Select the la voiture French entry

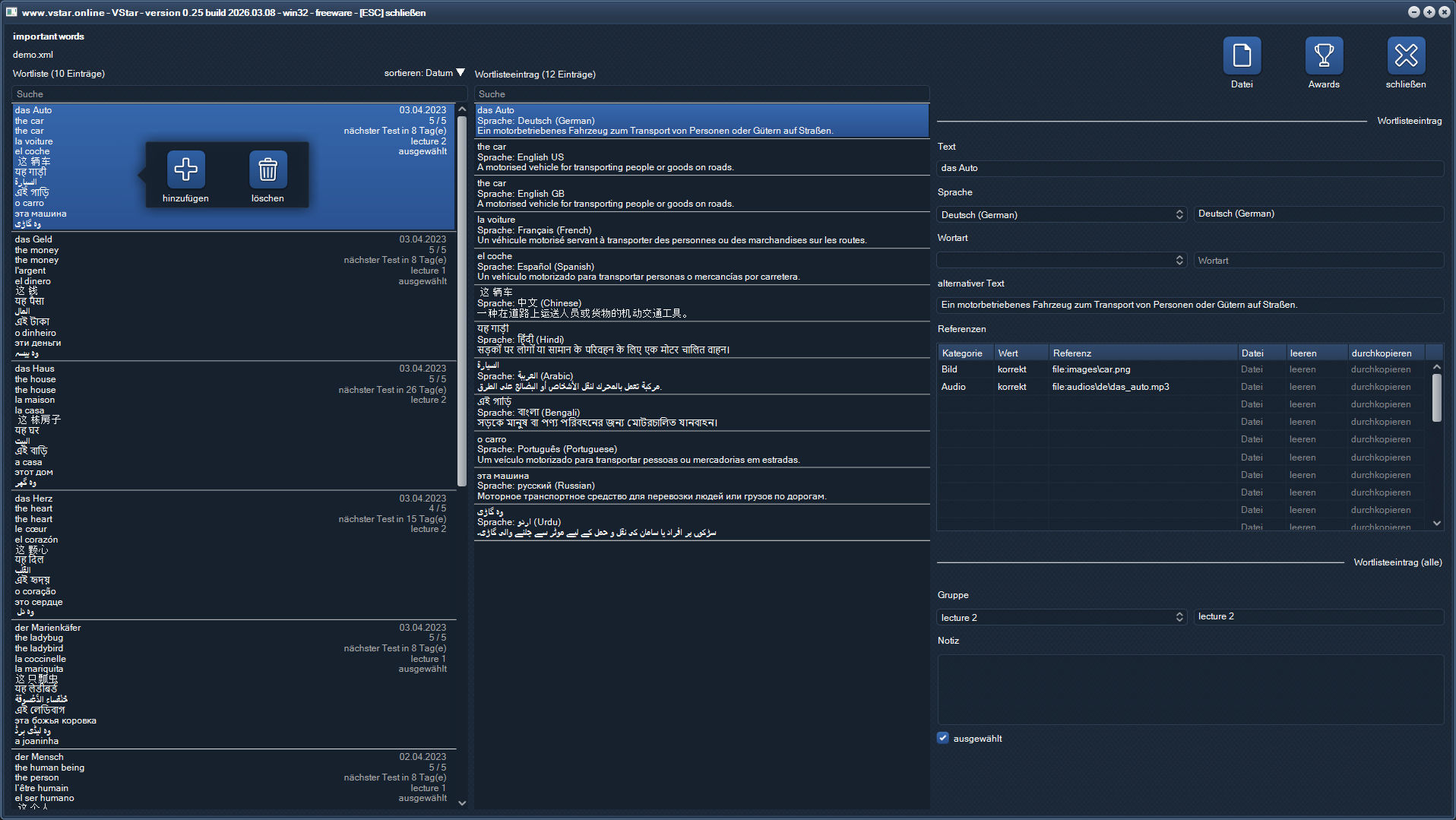699,230
